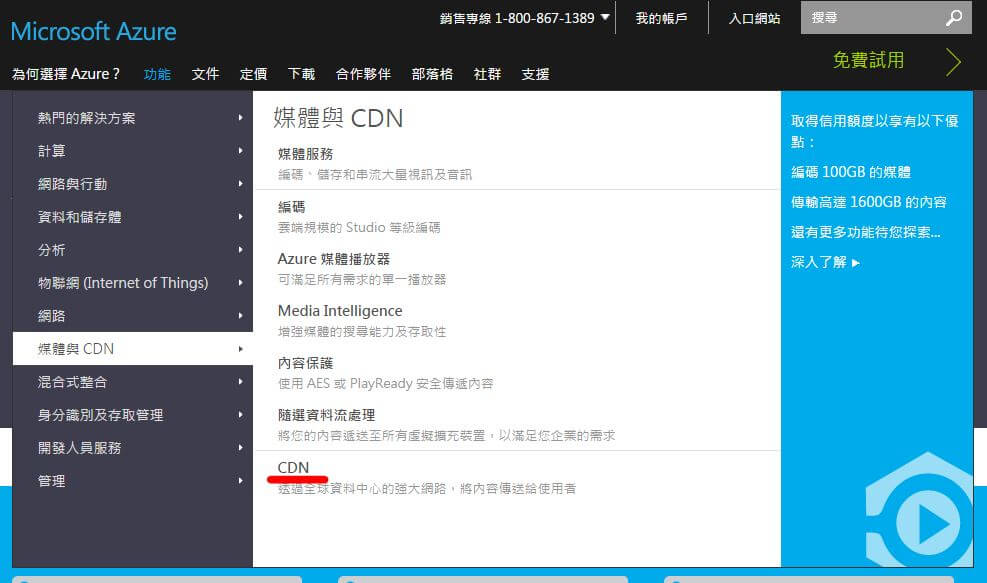Image resolution: width=987 pixels, height=583 pixels.
Task: Expand the 計算 submenu arrow
Action: [240, 150]
